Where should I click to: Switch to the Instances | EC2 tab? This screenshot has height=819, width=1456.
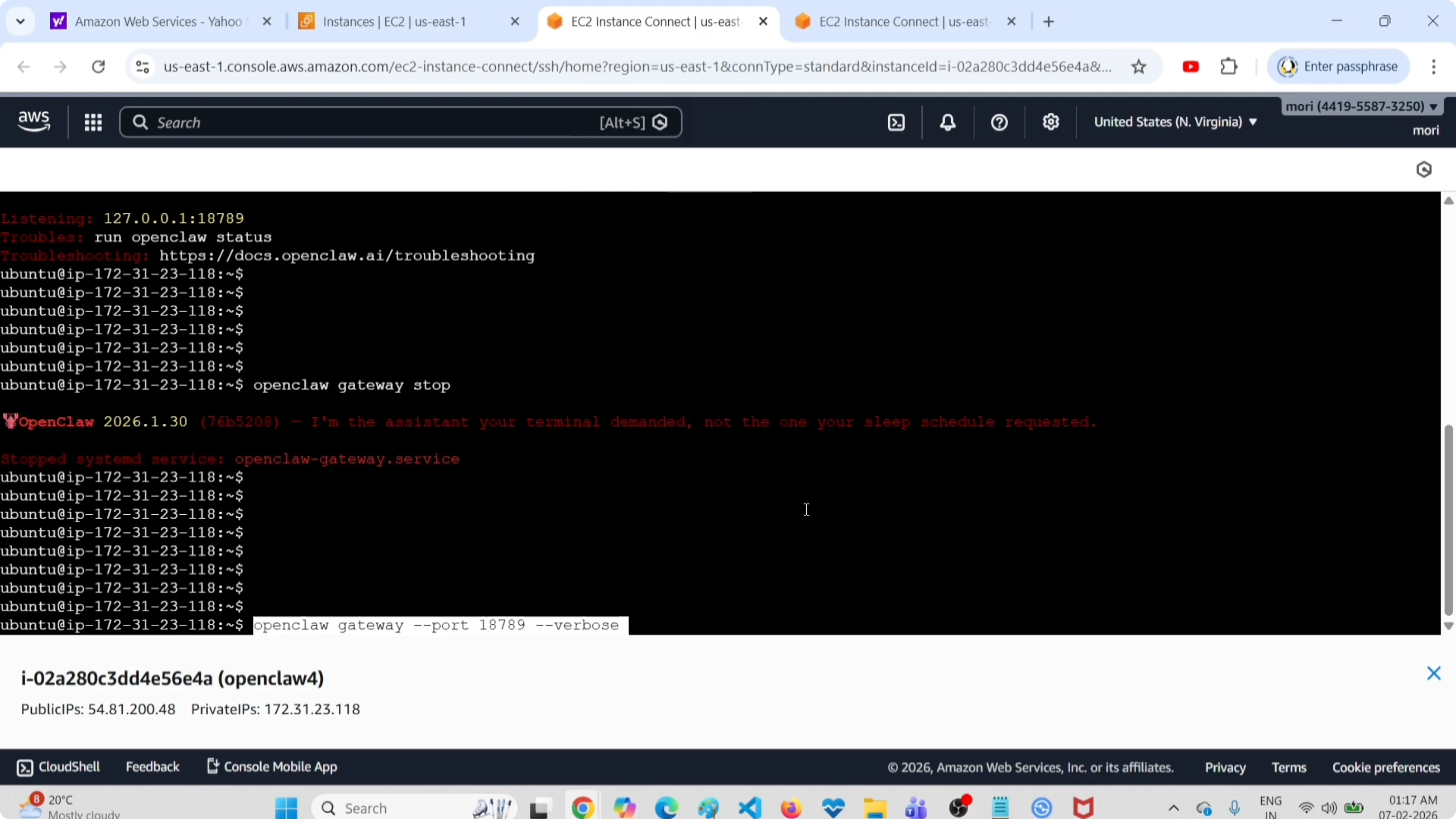[x=394, y=21]
